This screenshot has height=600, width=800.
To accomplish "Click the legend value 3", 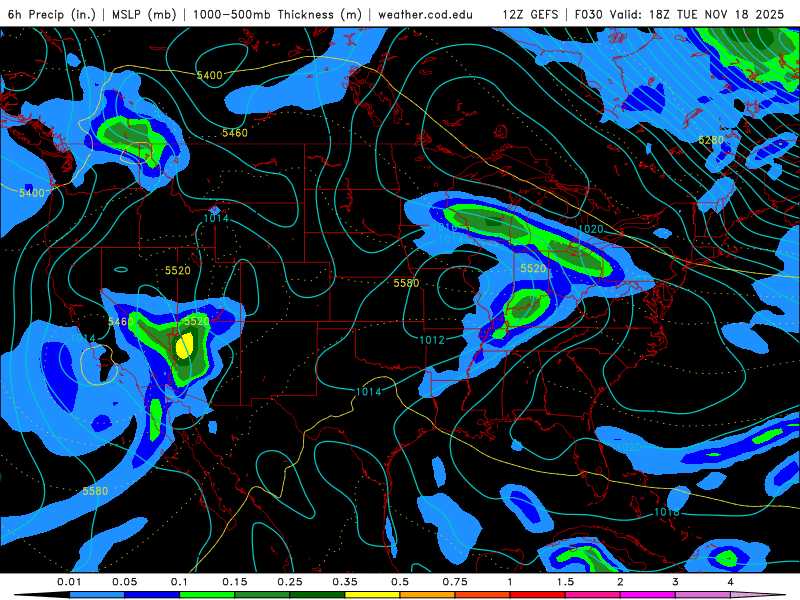I will [676, 582].
